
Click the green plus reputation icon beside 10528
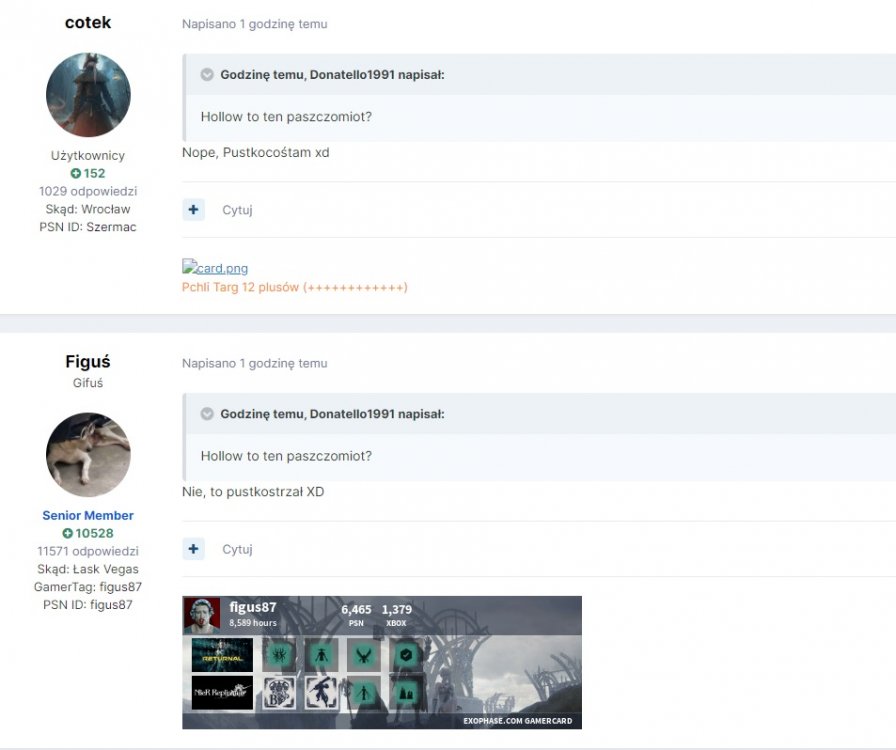pyautogui.click(x=67, y=533)
